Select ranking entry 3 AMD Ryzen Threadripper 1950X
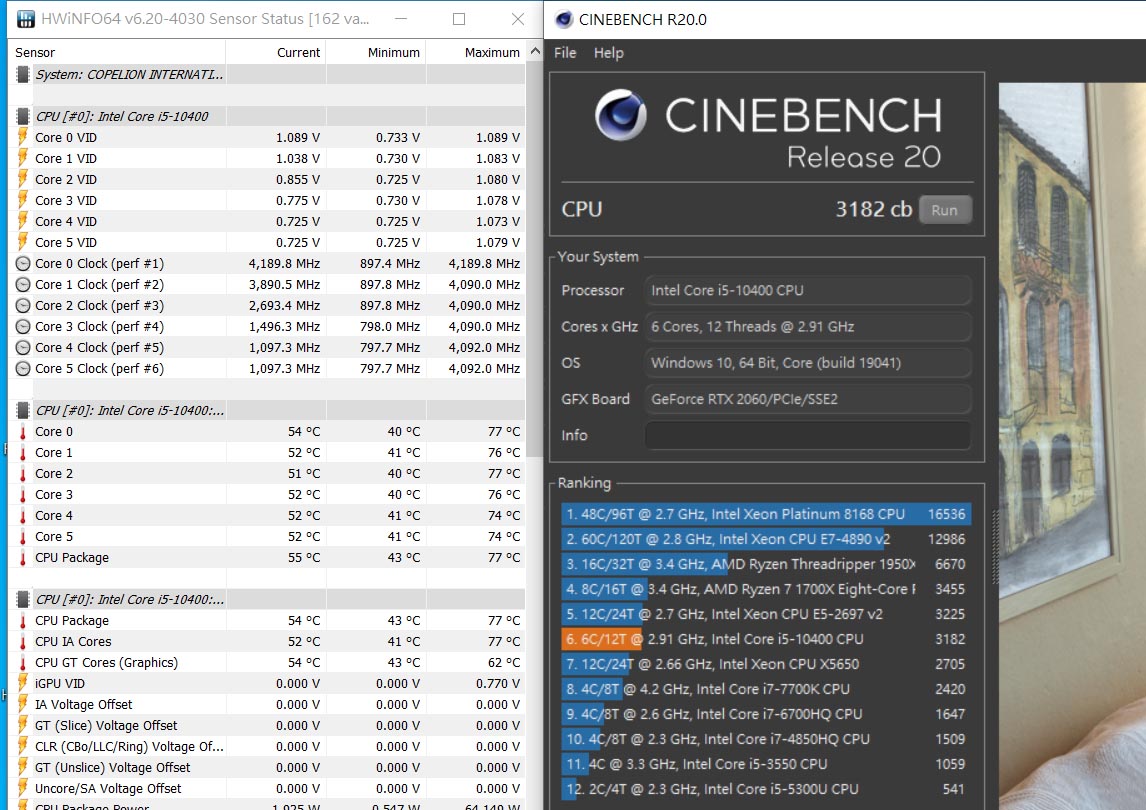1146x810 pixels. click(x=766, y=564)
